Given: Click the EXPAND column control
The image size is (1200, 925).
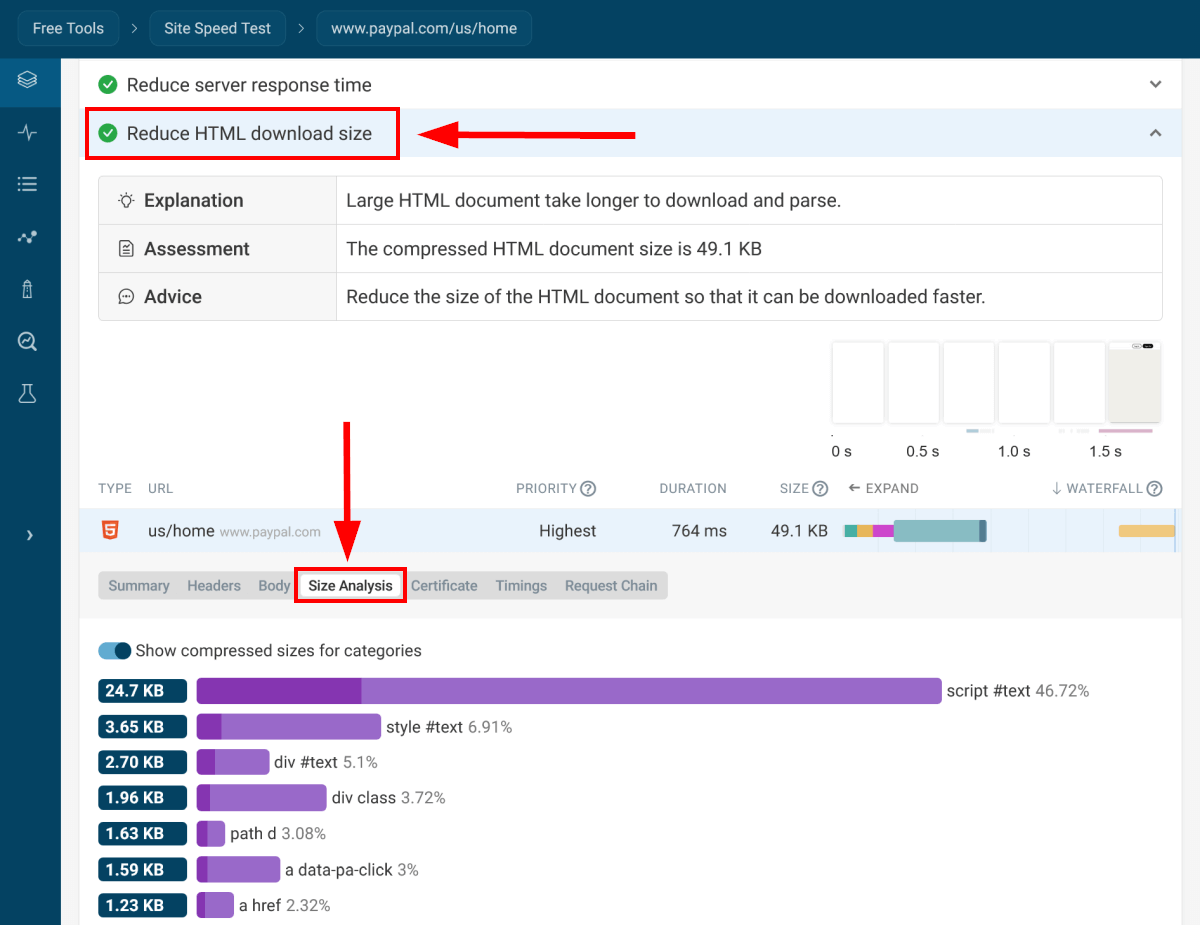Looking at the screenshot, I should point(883,489).
